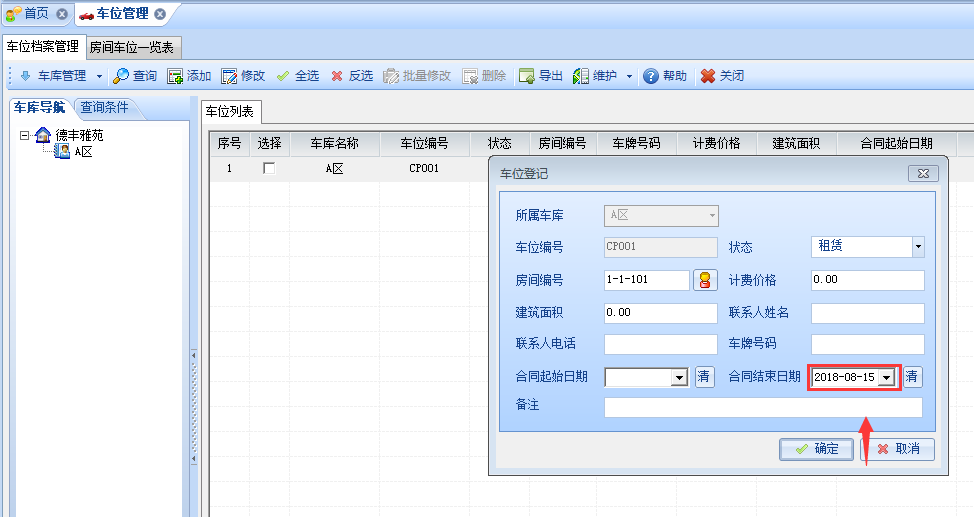Open the 合同结束日期 date dropdown
Image resolution: width=974 pixels, height=517 pixels.
[887, 377]
